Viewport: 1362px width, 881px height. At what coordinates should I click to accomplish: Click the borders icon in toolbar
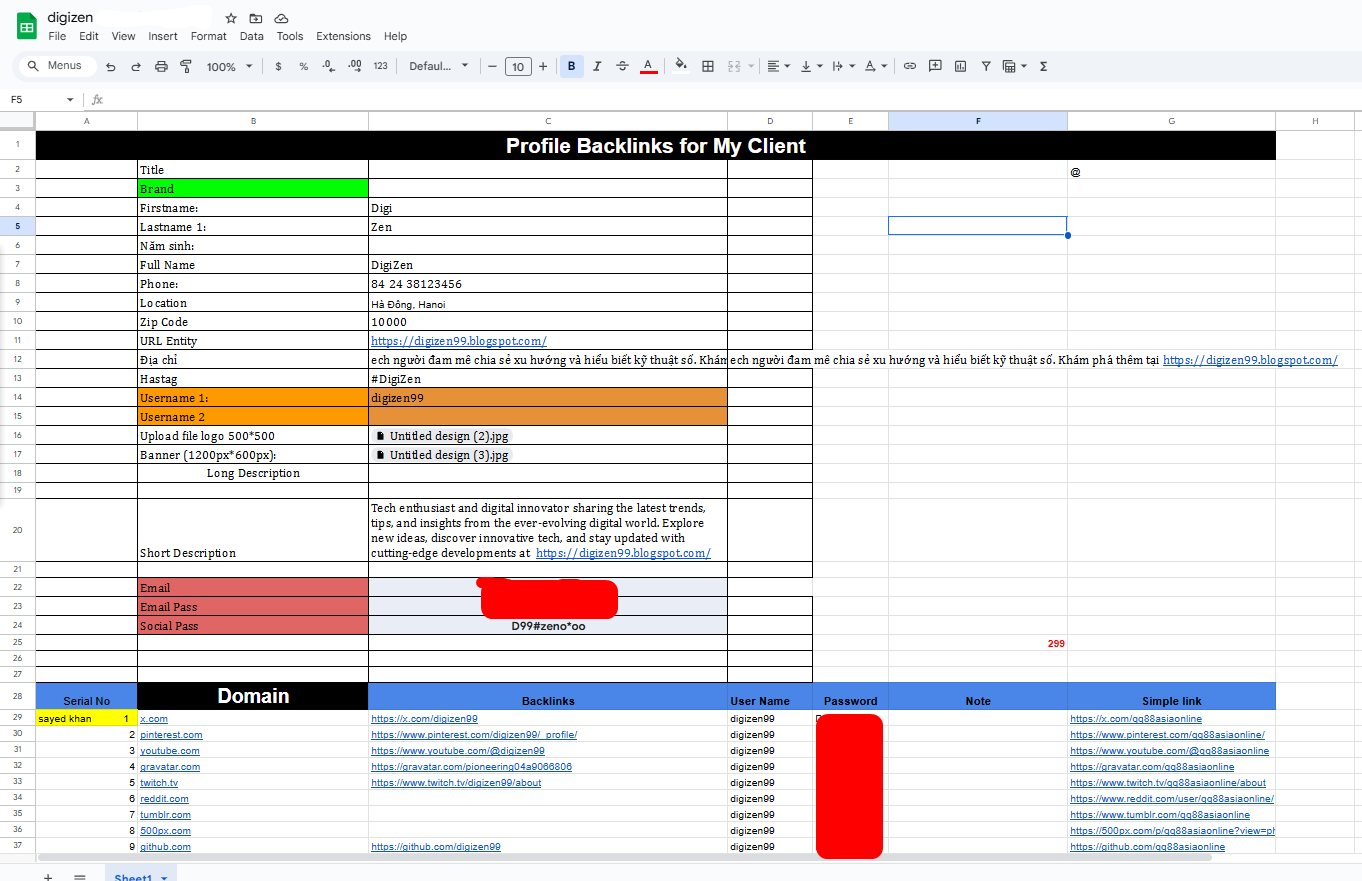coord(708,67)
